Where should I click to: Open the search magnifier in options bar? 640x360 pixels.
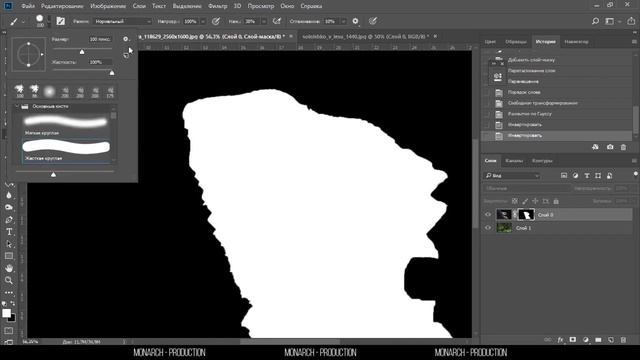(595, 21)
